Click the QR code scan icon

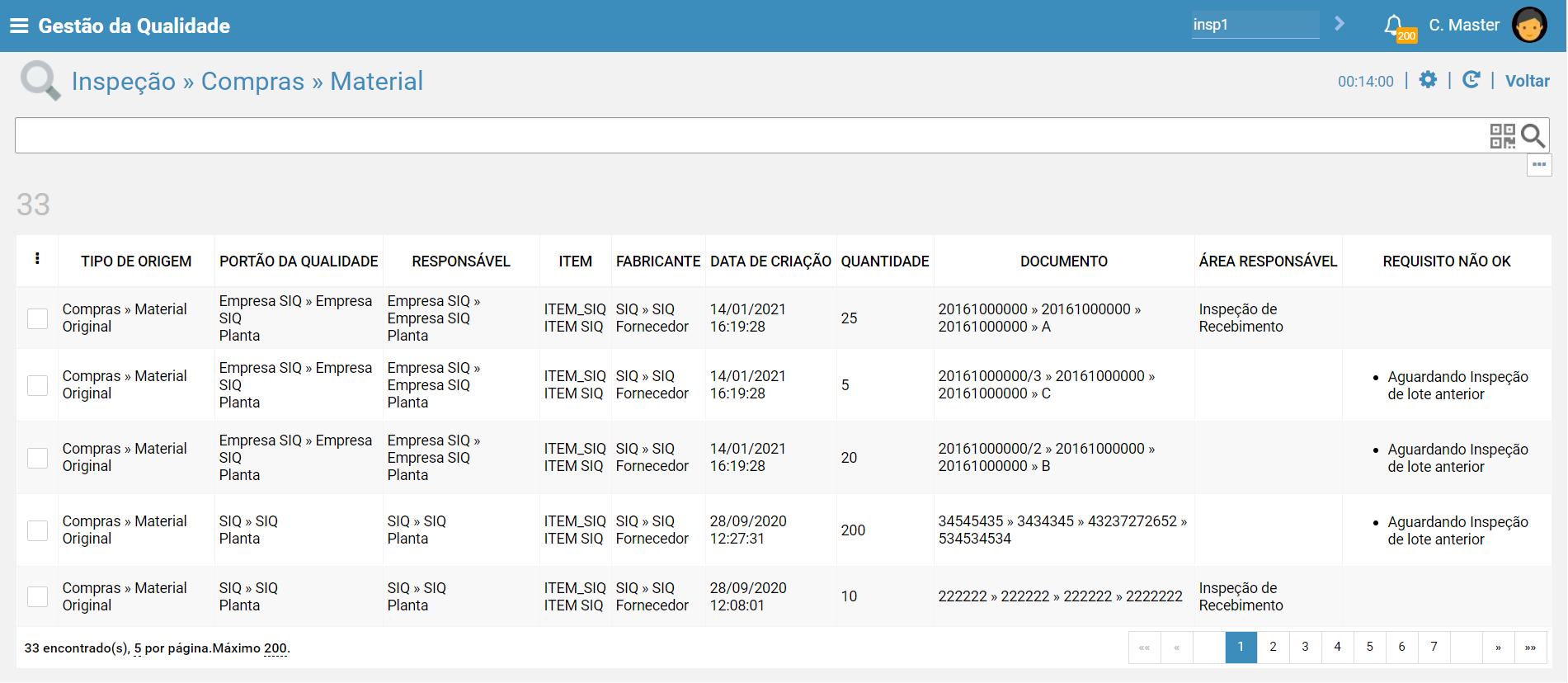click(x=1502, y=136)
